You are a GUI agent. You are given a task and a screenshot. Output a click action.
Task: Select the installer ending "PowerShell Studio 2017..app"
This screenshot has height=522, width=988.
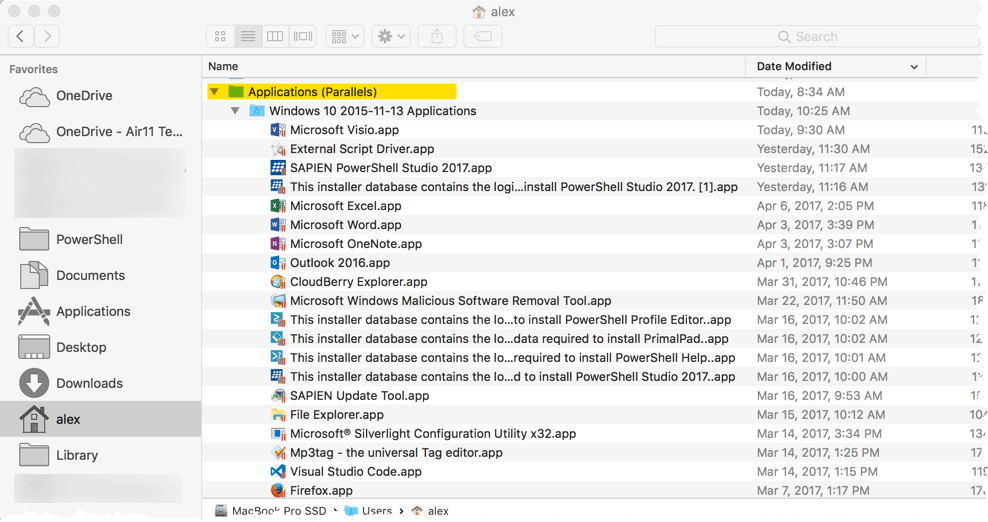tap(512, 376)
